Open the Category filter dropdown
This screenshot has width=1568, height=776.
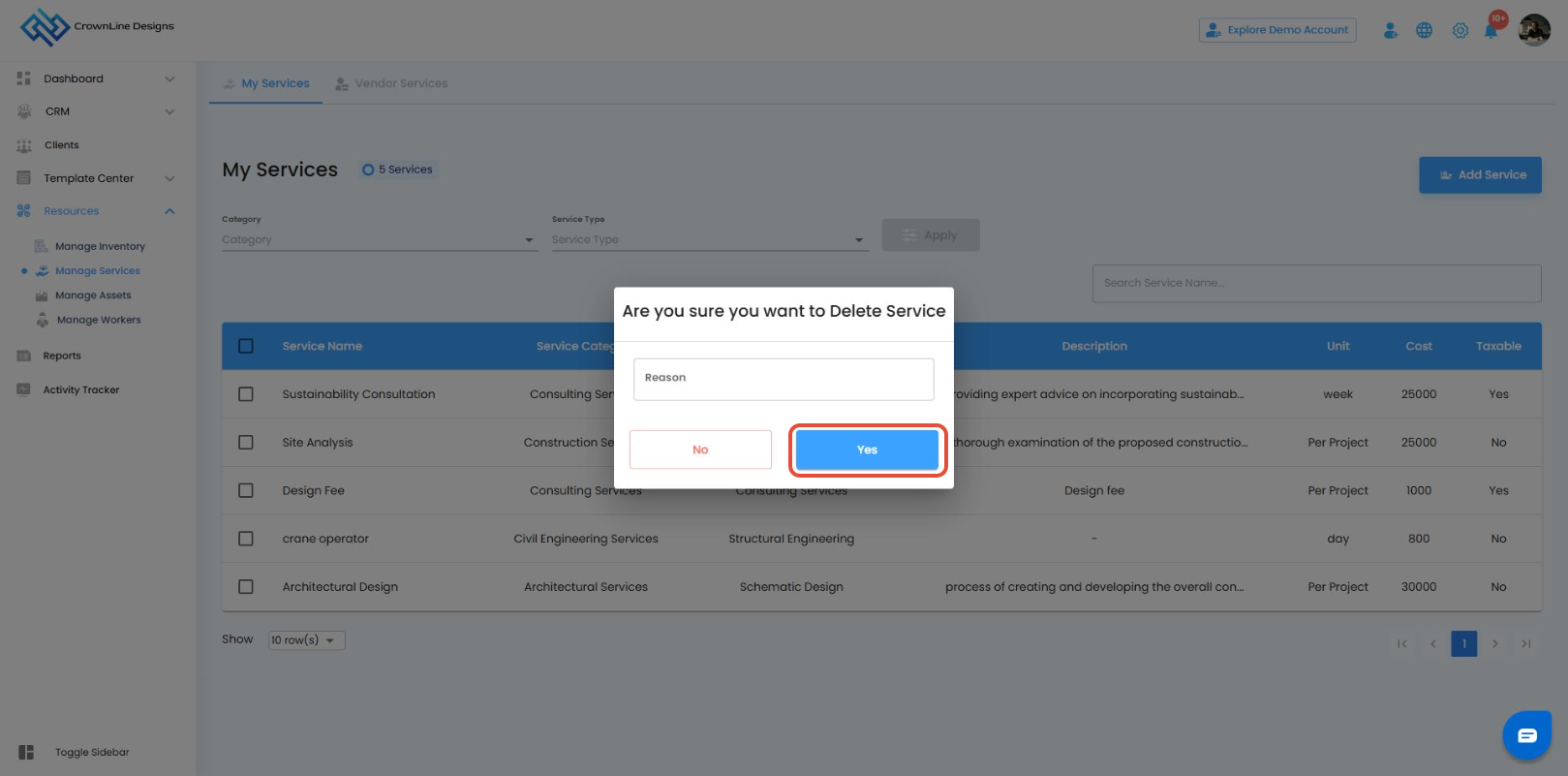(x=379, y=239)
